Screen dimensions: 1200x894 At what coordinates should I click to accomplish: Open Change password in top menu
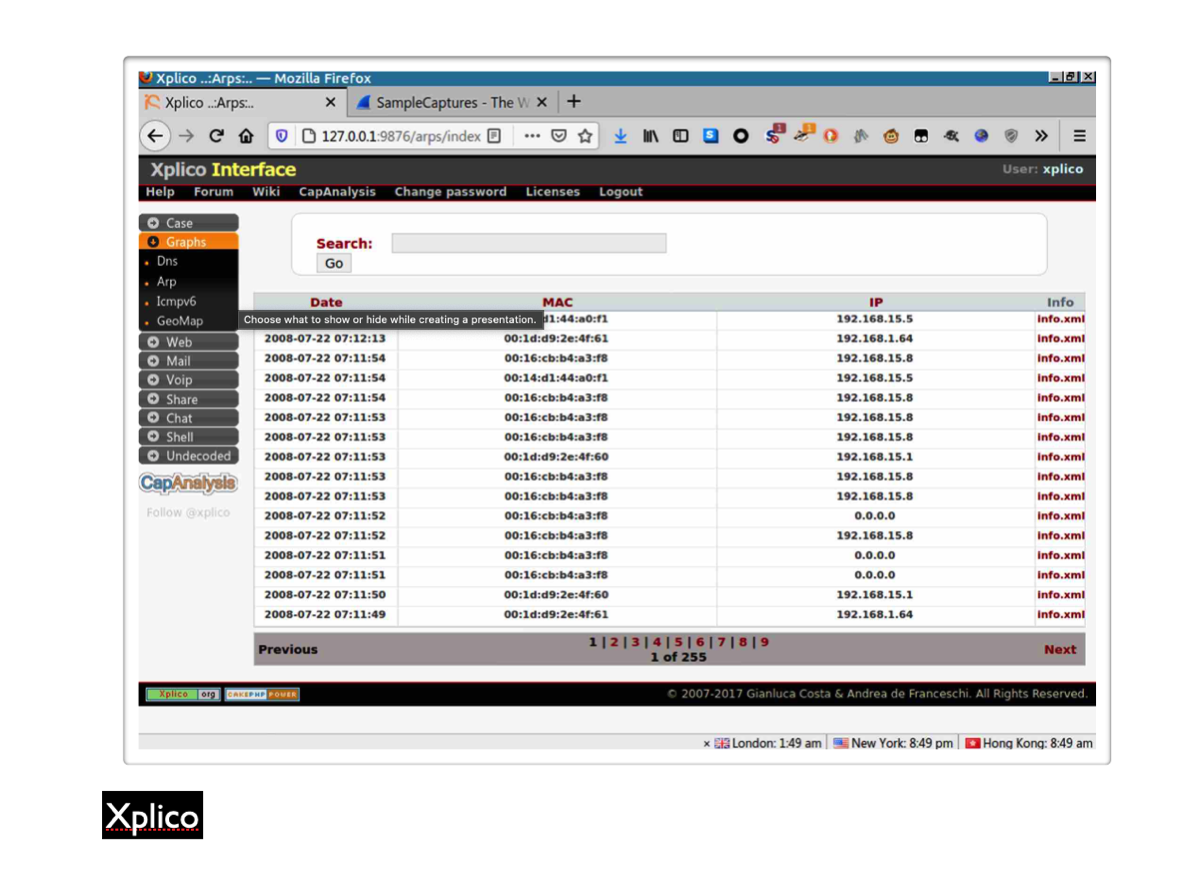pos(450,192)
